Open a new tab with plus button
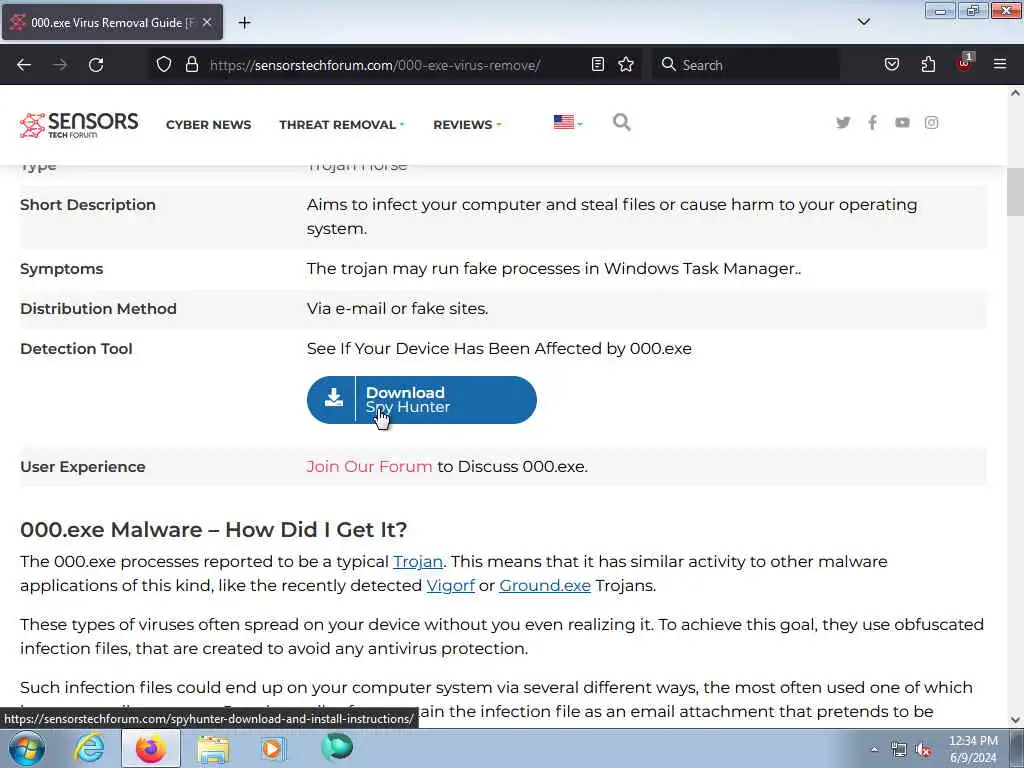This screenshot has width=1024, height=768. point(244,23)
